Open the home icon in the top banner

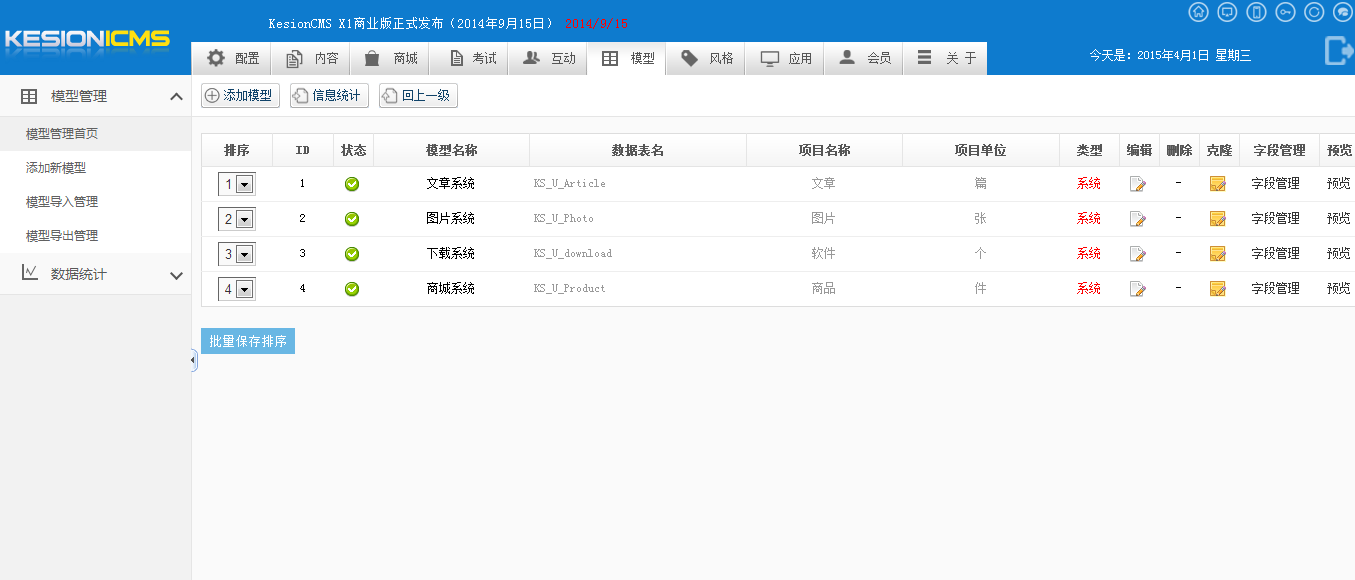pyautogui.click(x=1198, y=12)
